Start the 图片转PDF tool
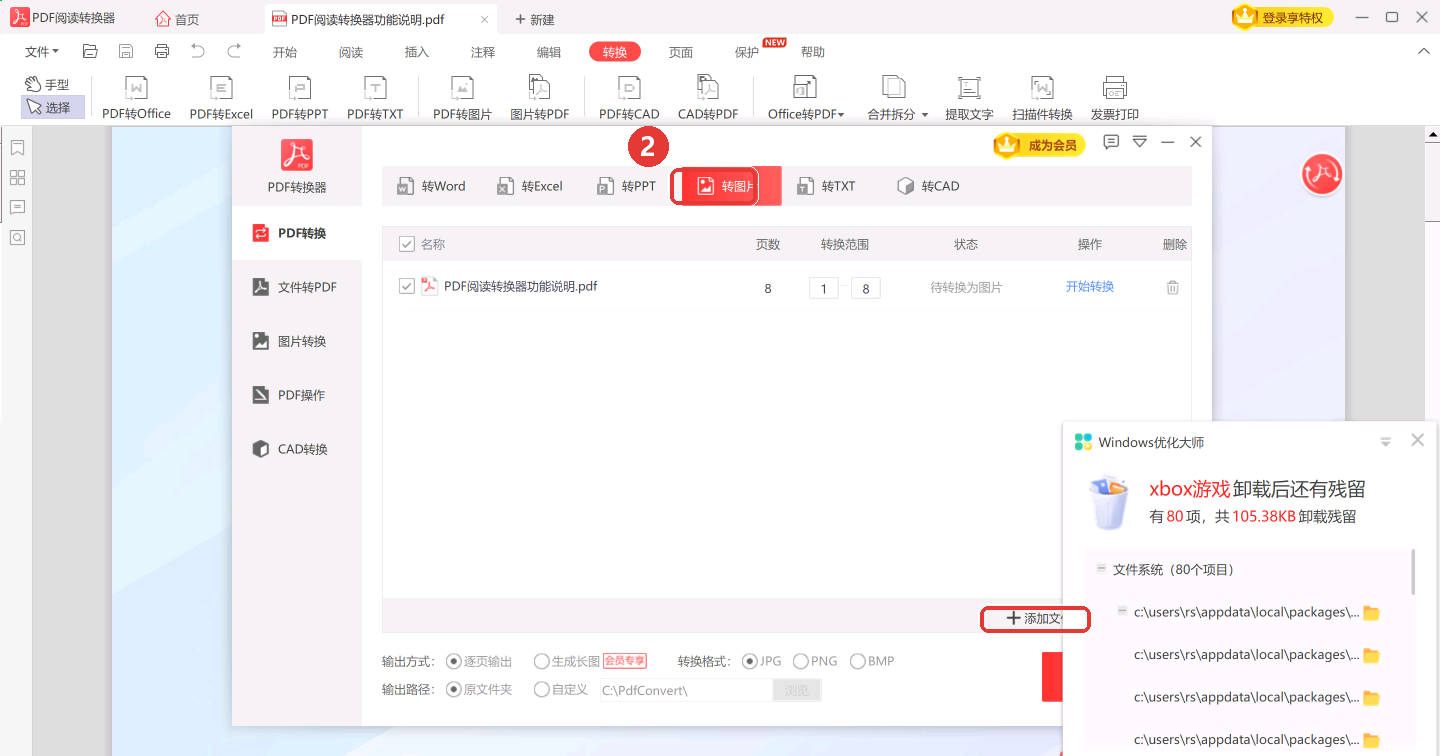1440x756 pixels. coord(540,98)
